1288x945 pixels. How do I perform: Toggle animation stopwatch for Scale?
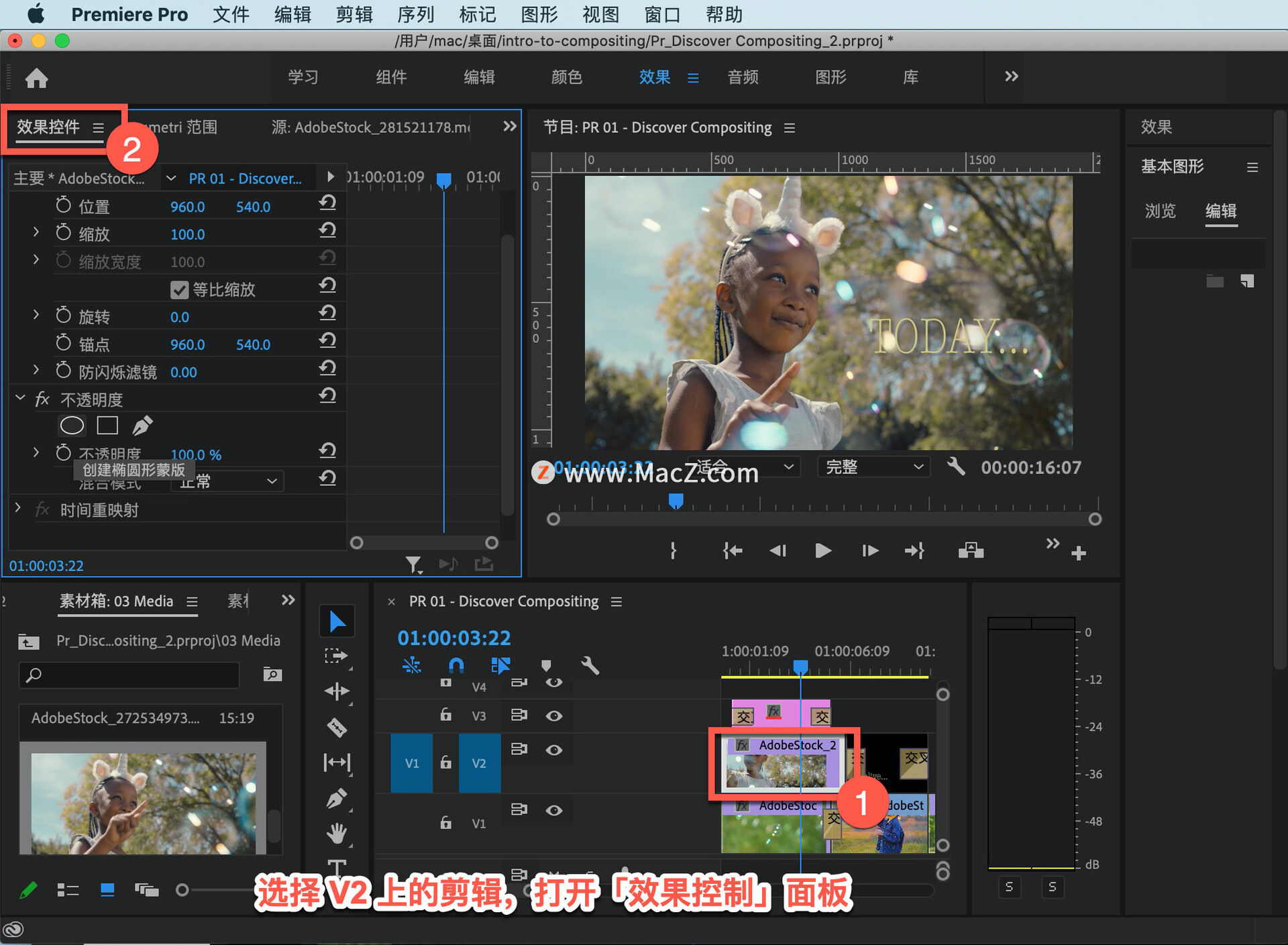pyautogui.click(x=63, y=233)
